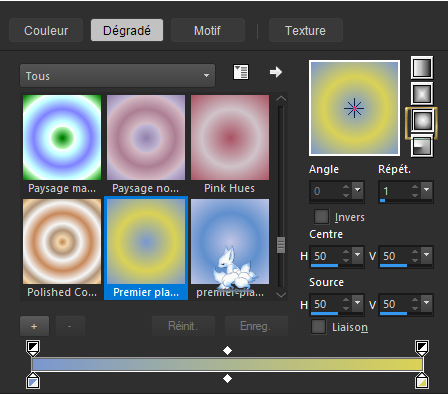Toggle the Invers checkbox
This screenshot has width=448, height=394.
[x=322, y=217]
